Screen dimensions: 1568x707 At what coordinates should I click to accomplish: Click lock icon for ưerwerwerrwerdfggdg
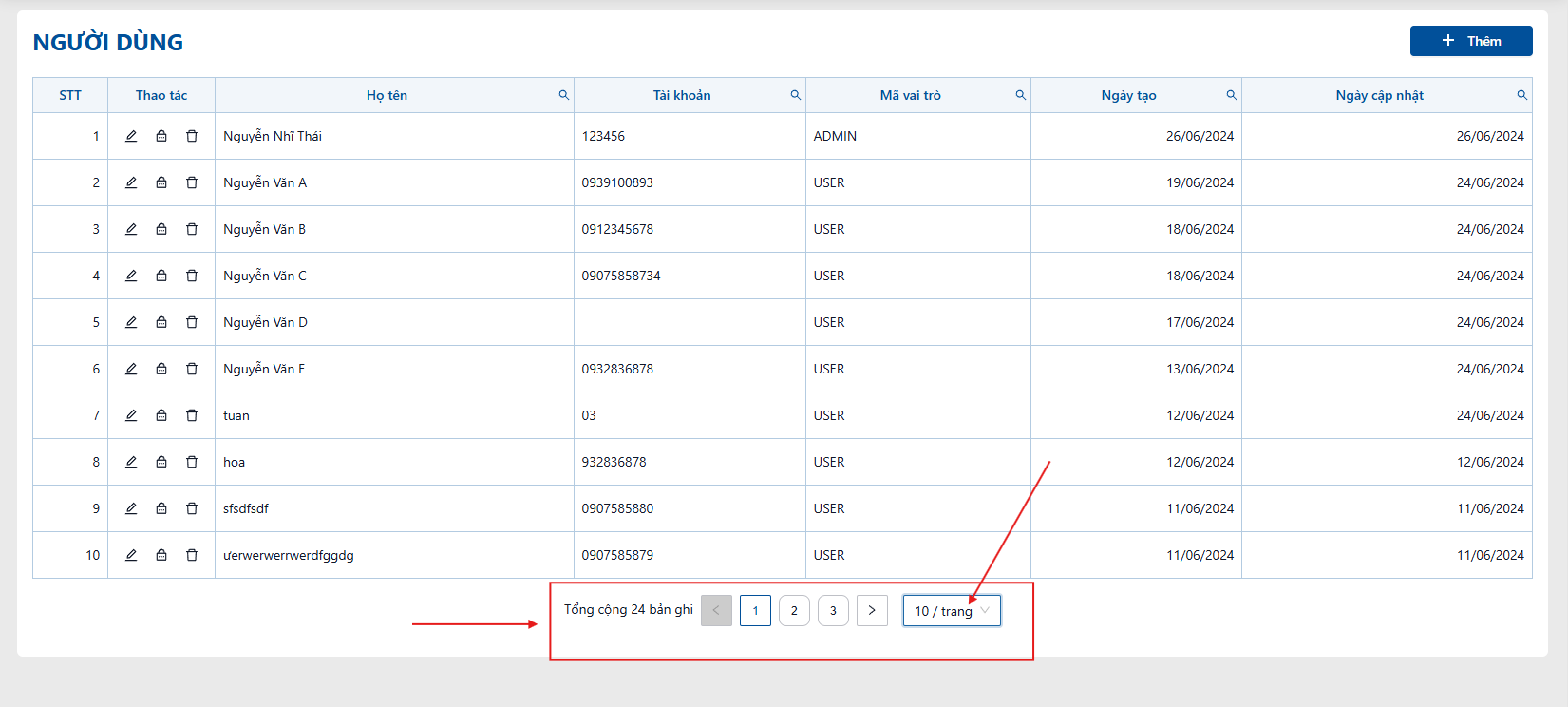click(161, 555)
